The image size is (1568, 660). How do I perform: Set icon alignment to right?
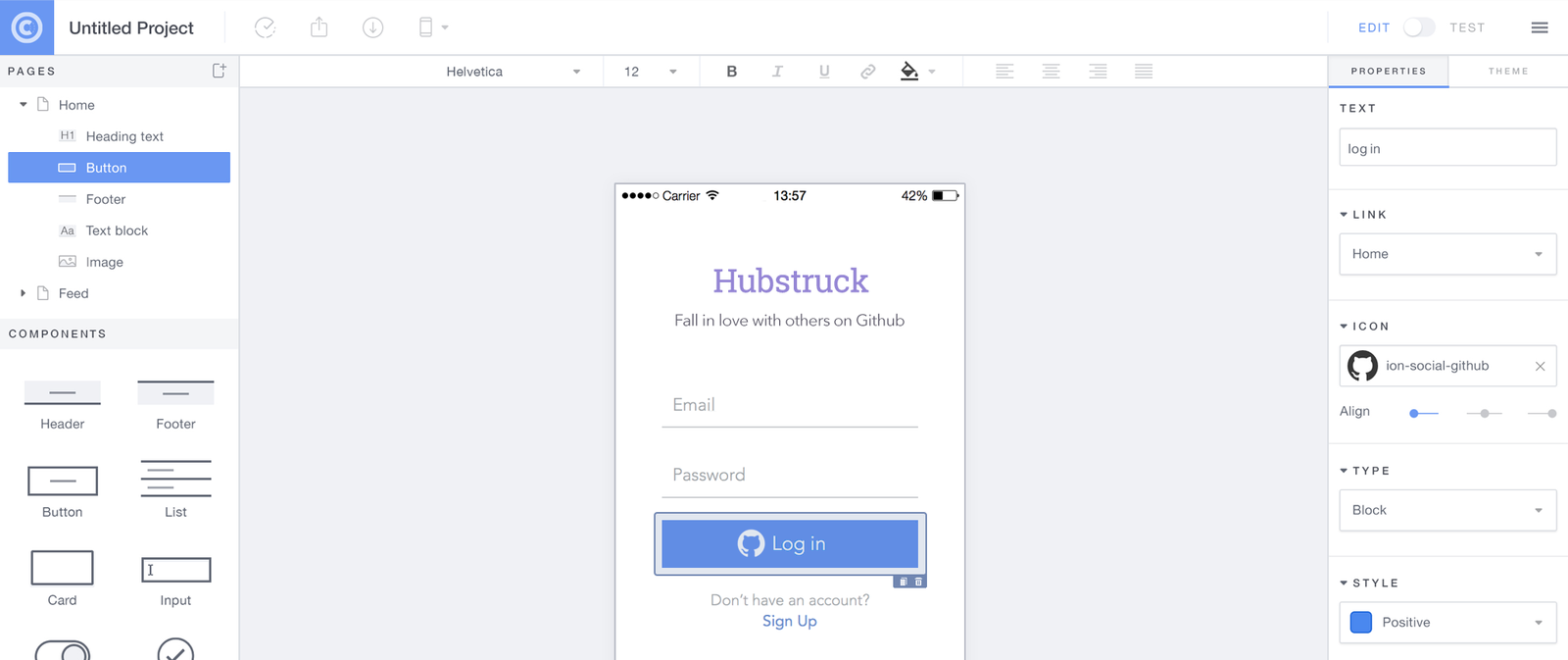[1543, 413]
